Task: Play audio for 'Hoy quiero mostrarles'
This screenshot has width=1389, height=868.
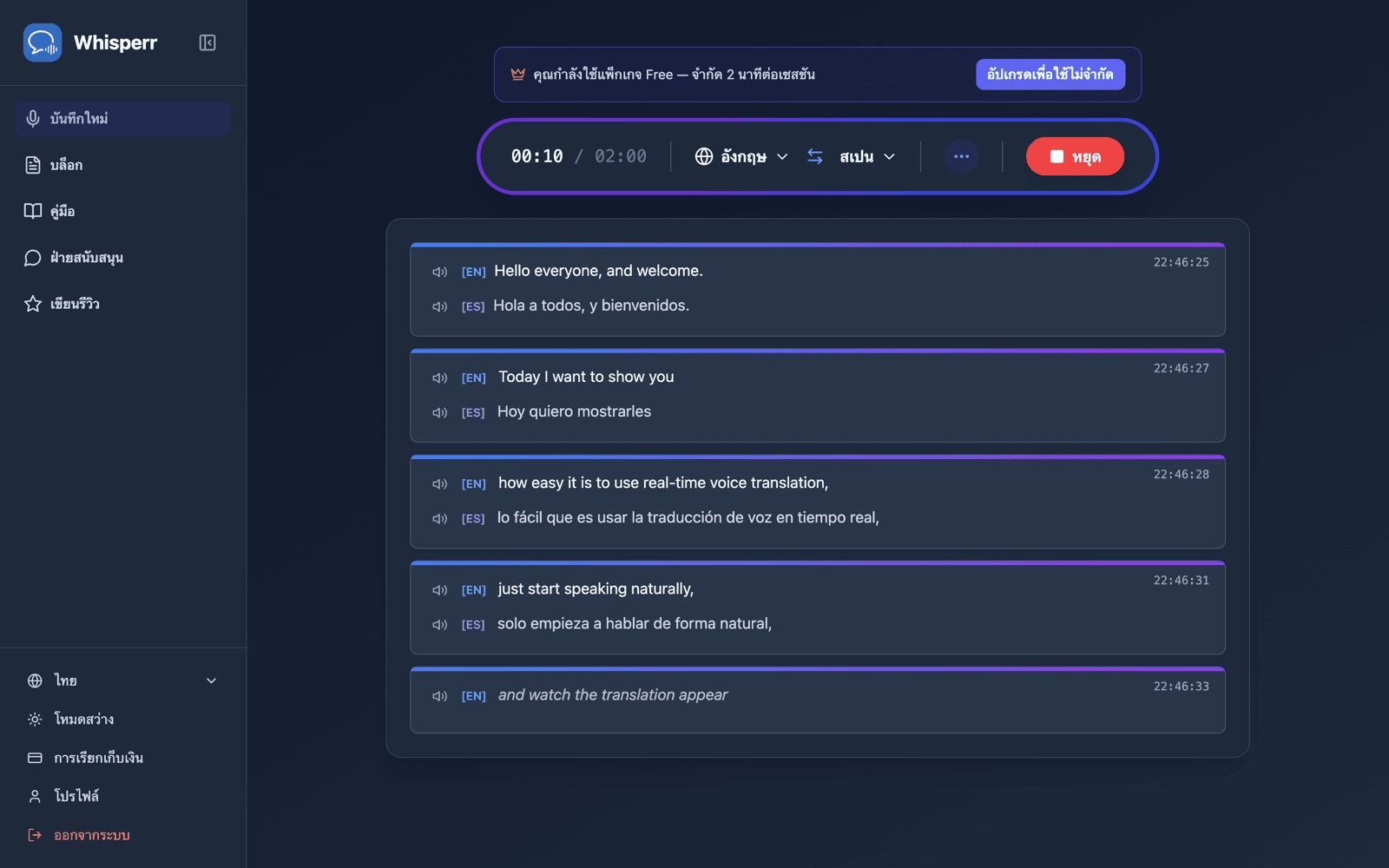Action: pos(440,412)
